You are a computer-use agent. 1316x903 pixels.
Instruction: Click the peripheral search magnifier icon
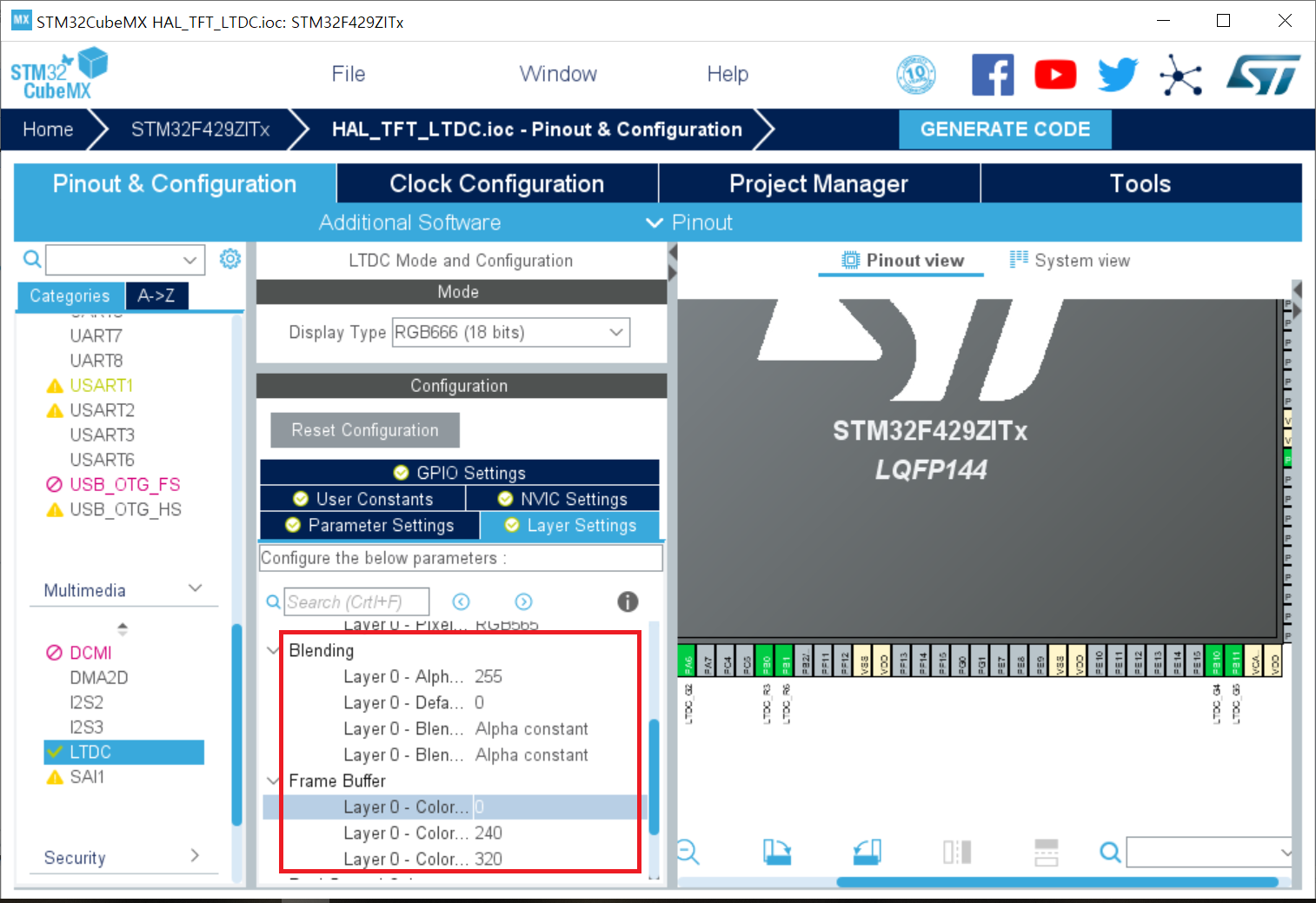pyautogui.click(x=31, y=259)
